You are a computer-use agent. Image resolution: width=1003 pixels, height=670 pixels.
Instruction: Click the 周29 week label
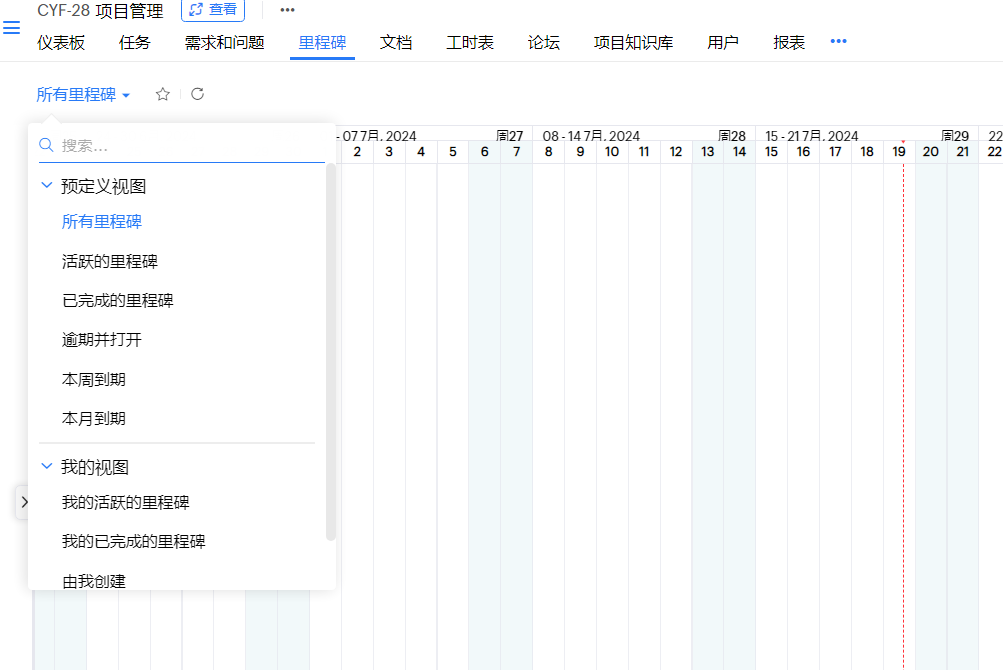(x=955, y=136)
